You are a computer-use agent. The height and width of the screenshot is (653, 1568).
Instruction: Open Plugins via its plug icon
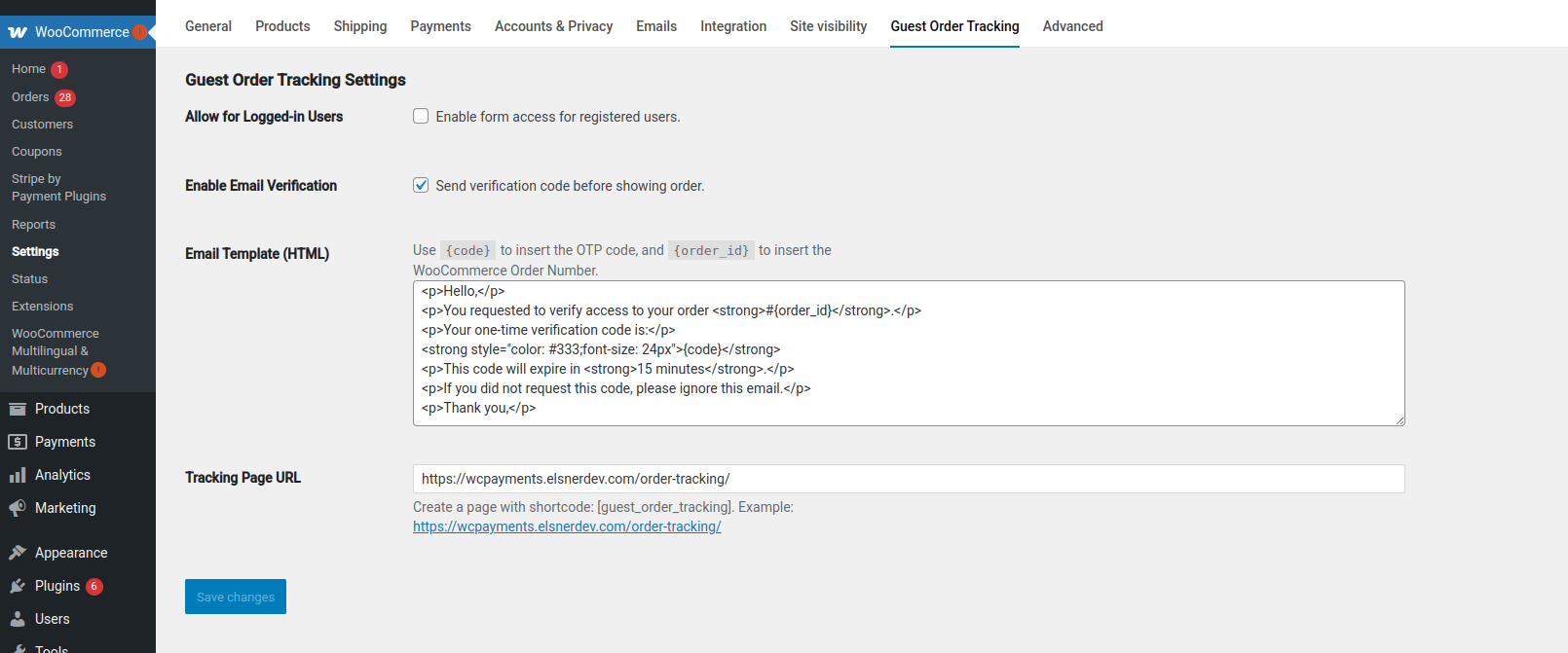(x=18, y=586)
